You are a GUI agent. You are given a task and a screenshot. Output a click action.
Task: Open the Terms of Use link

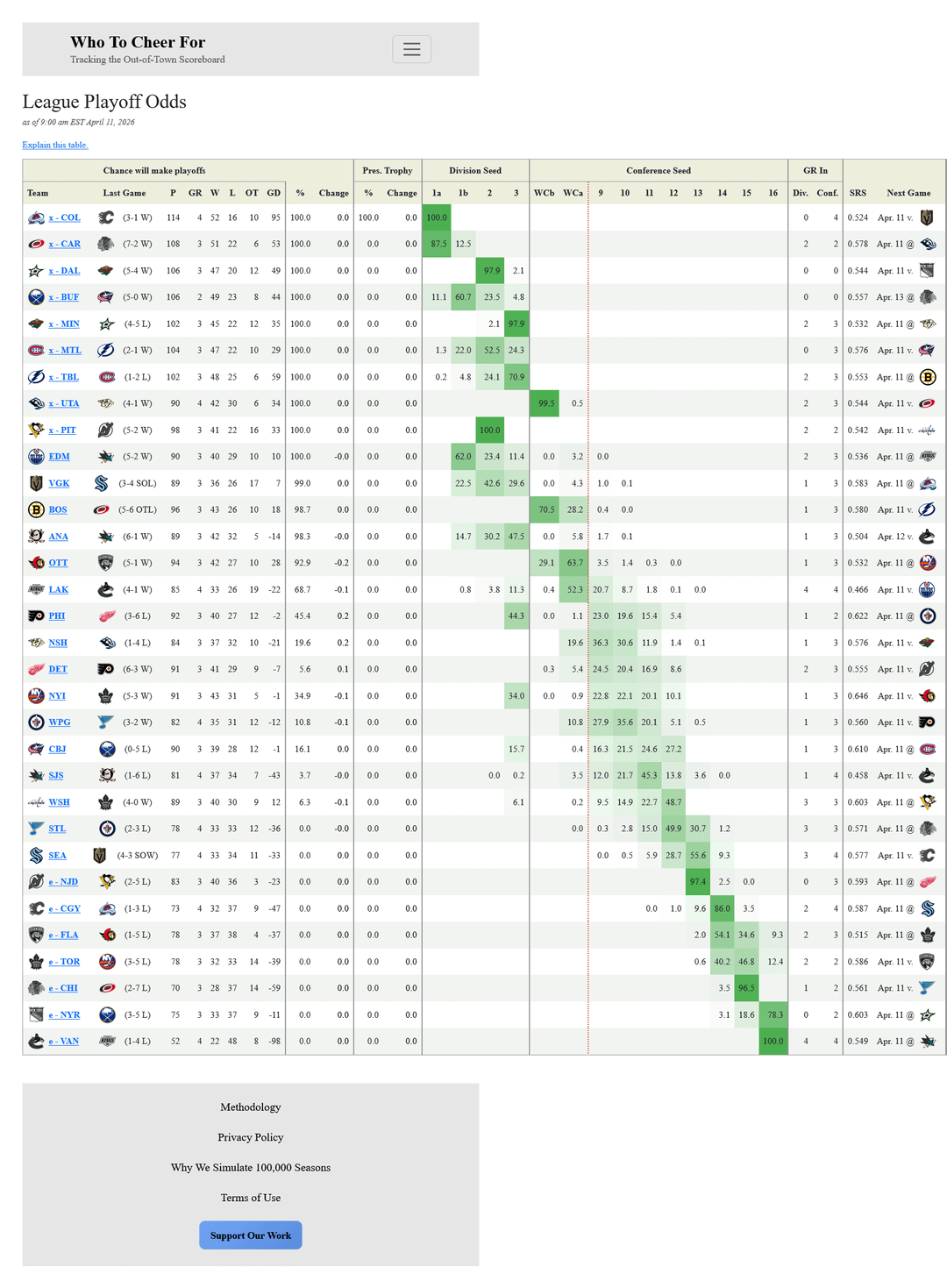pyautogui.click(x=250, y=1198)
